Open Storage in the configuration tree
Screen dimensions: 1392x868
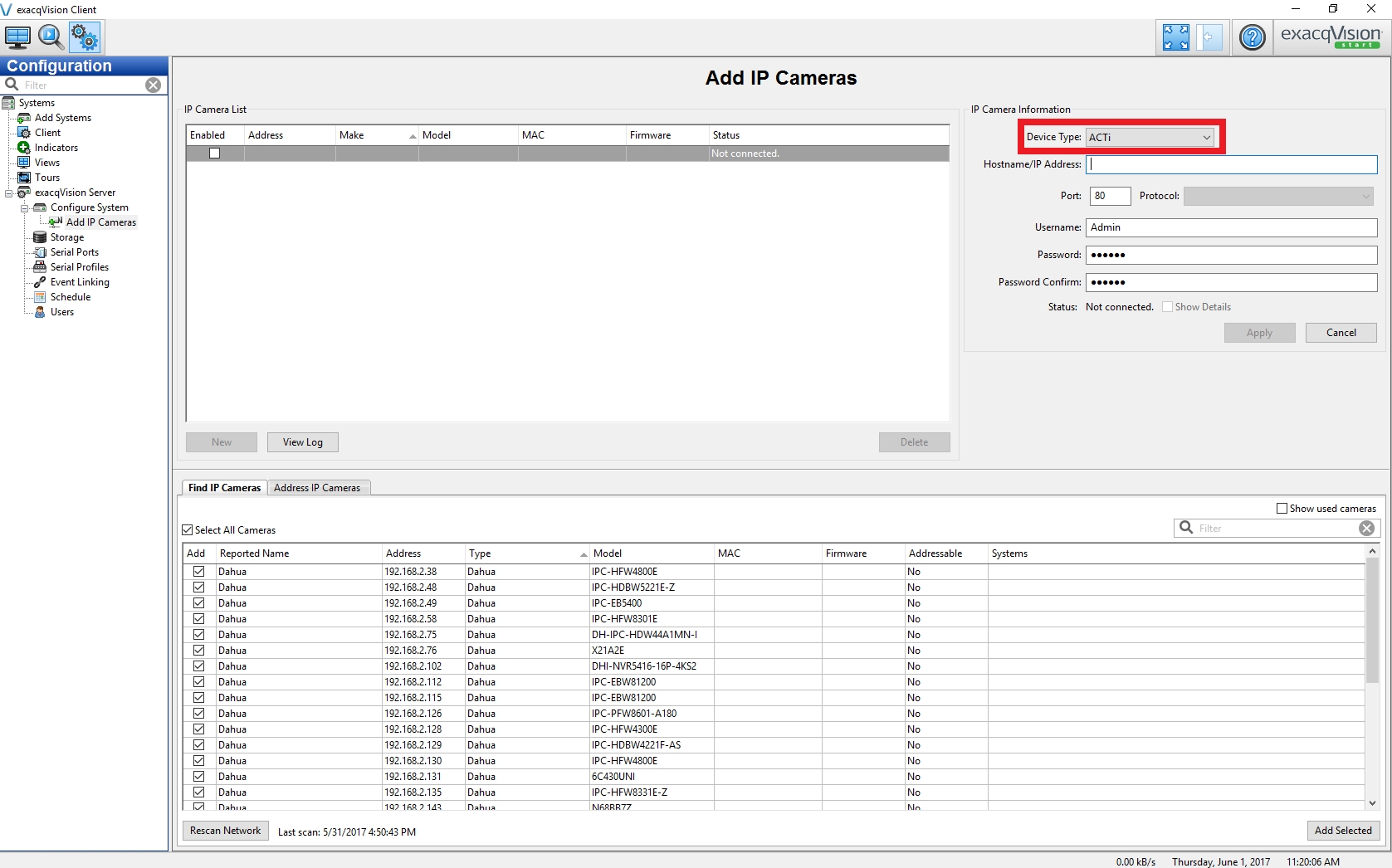click(x=66, y=237)
